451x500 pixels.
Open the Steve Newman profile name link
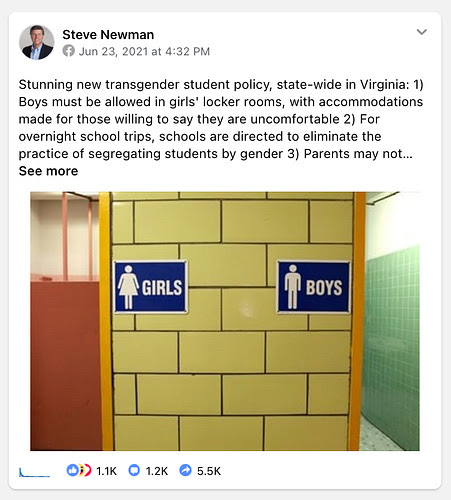pyautogui.click(x=108, y=35)
